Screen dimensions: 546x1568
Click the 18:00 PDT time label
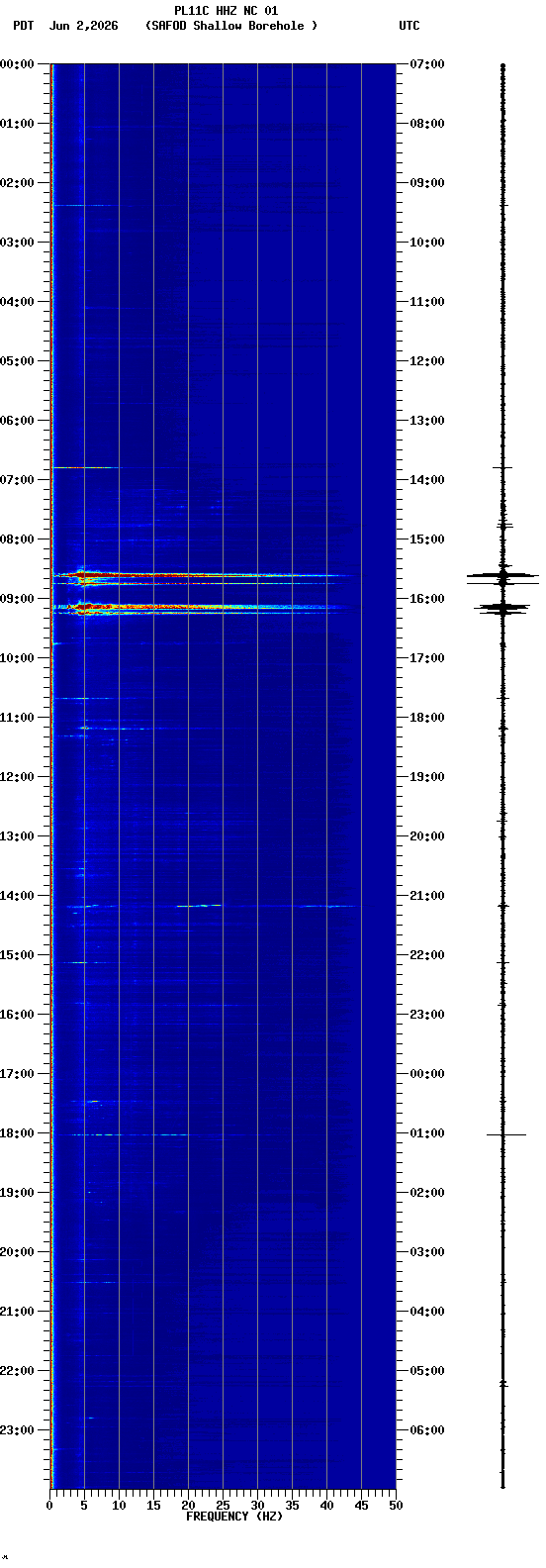tap(17, 1133)
